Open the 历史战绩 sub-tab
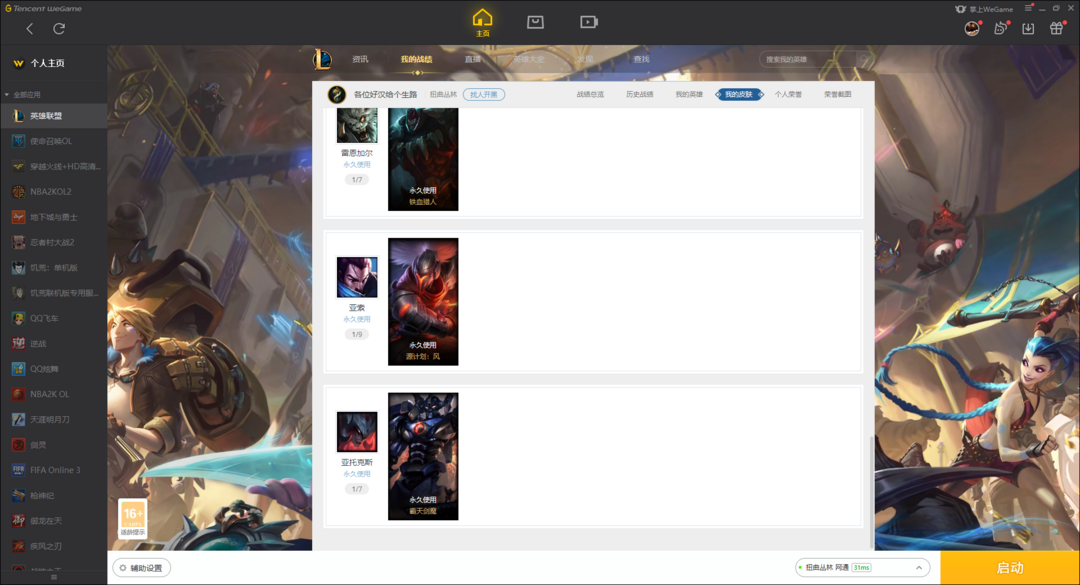Image resolution: width=1080 pixels, height=585 pixels. (639, 94)
